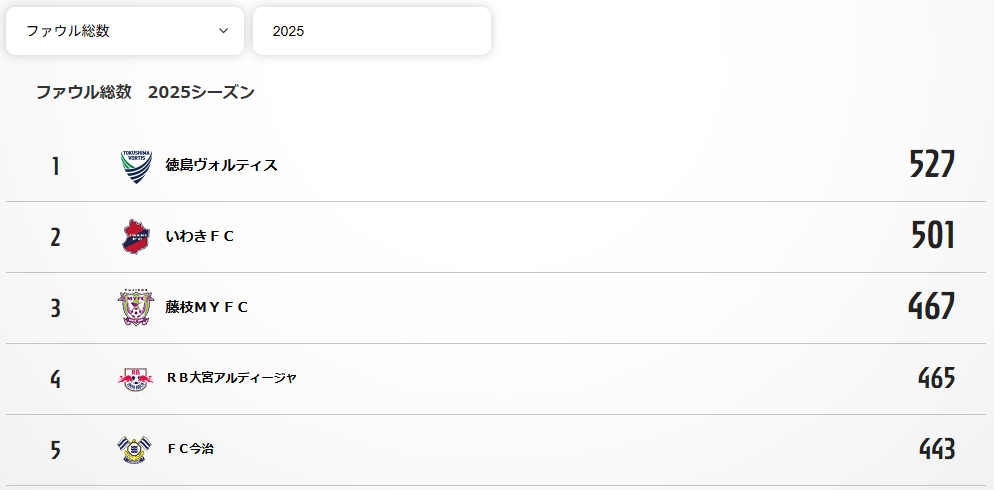Open the ファウル総数 stat category dropdown
994x490 pixels.
pos(125,31)
